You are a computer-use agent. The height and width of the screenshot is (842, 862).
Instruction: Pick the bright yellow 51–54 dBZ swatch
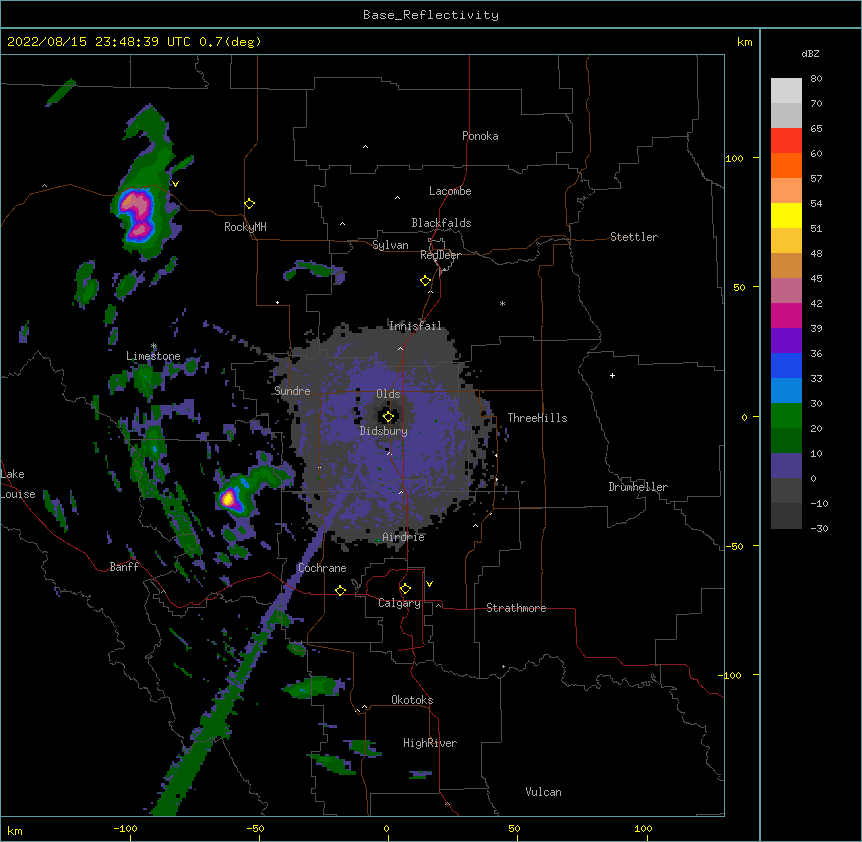[x=786, y=216]
